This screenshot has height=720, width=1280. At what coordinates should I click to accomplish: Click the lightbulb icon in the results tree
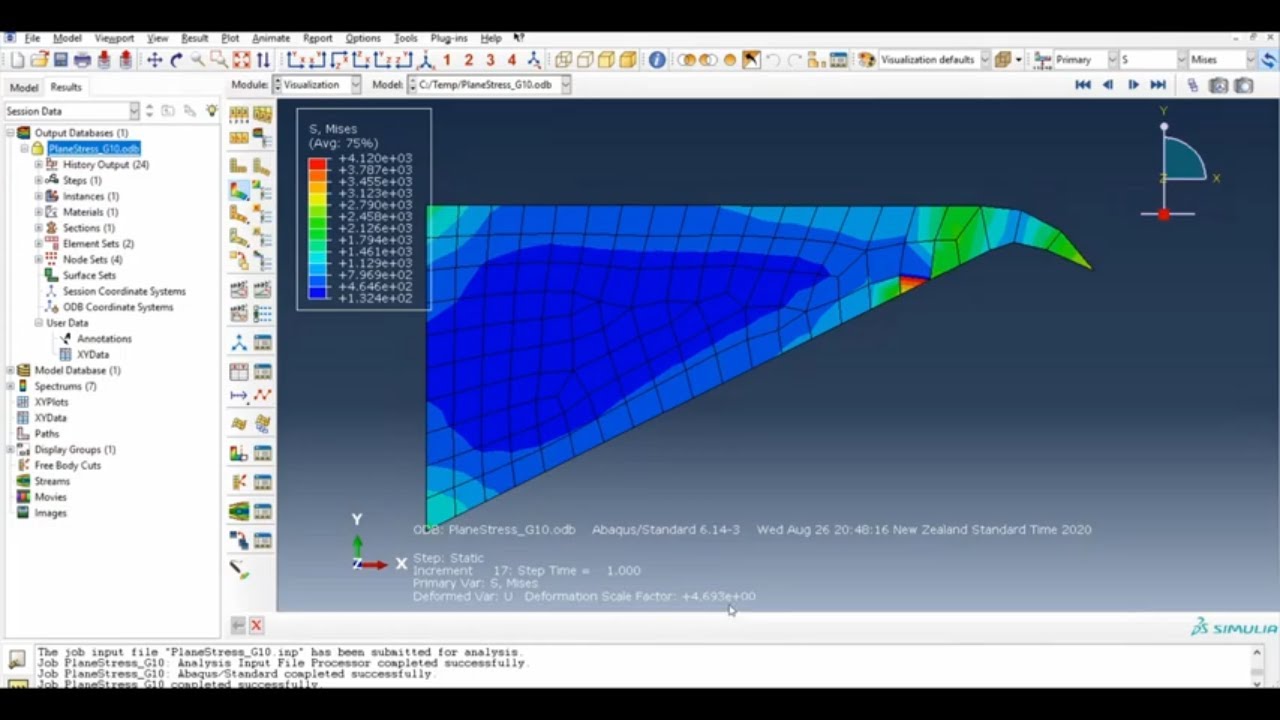(x=211, y=111)
